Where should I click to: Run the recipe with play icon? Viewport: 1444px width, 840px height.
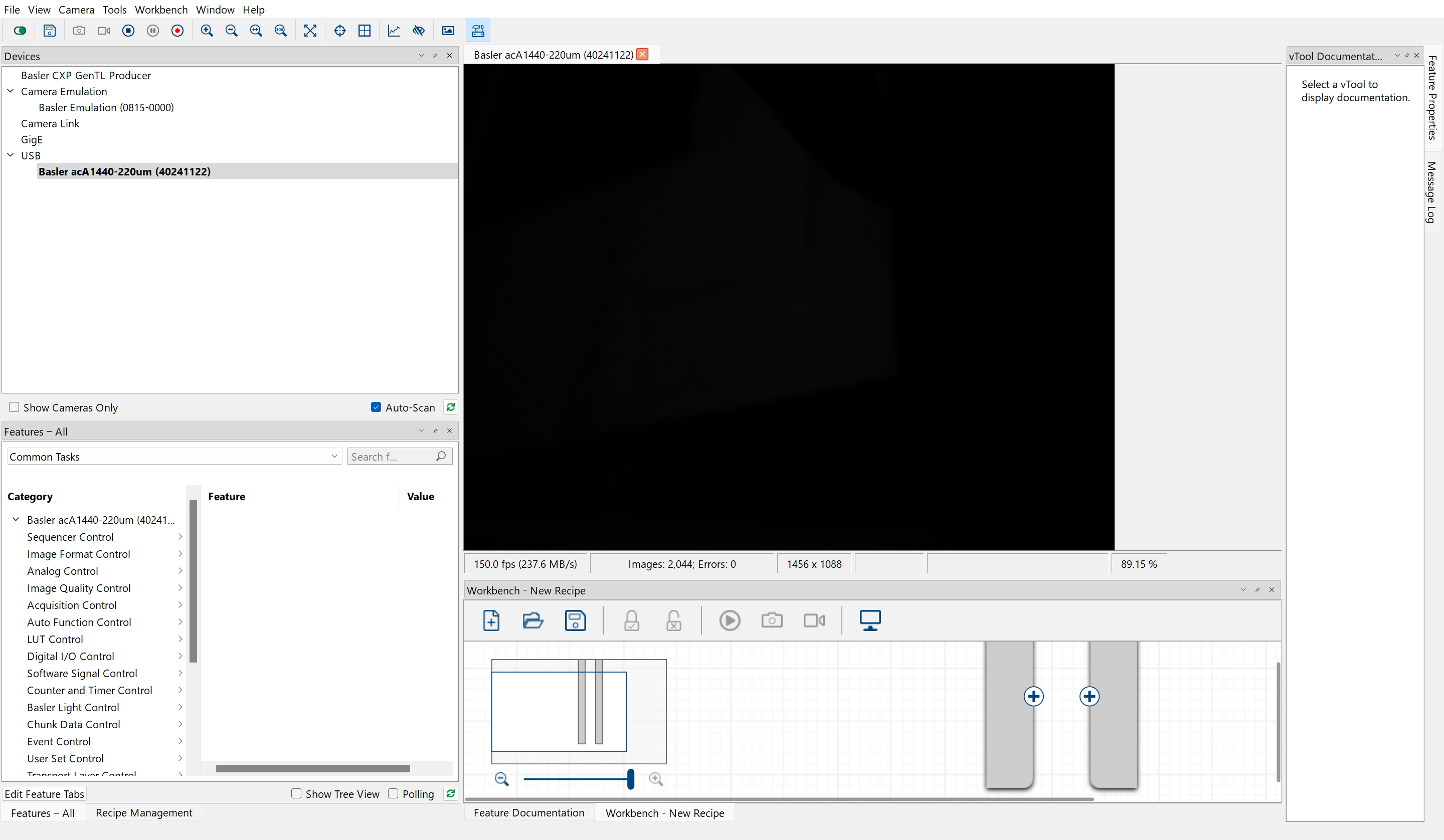tap(730, 620)
